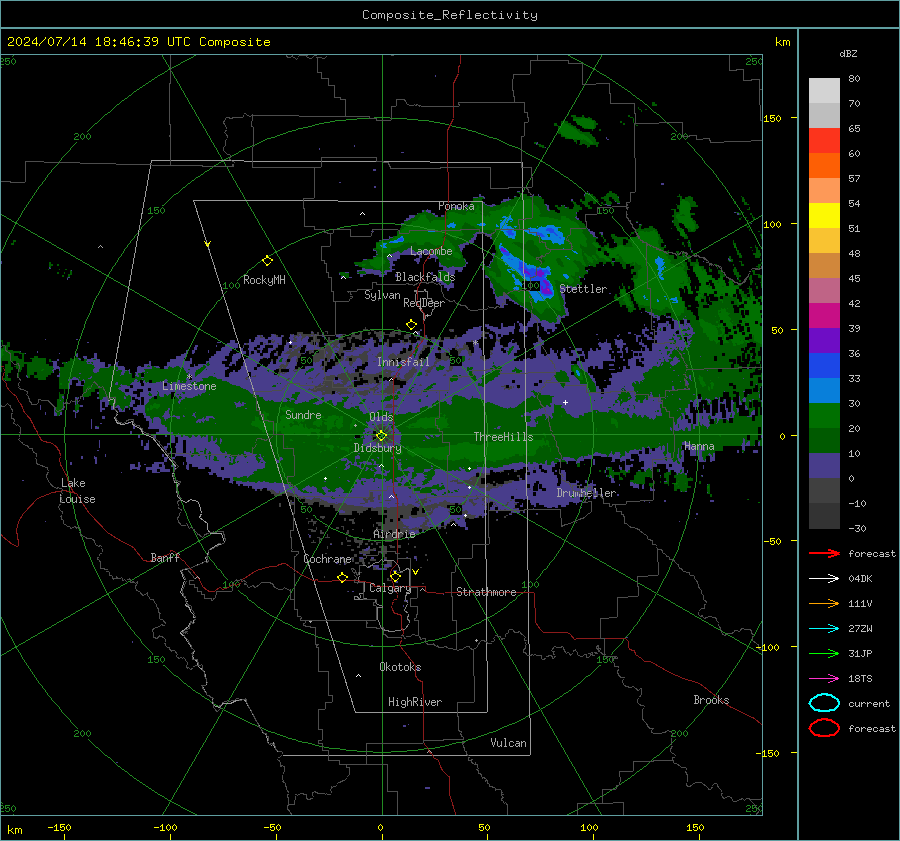
Task: Click the Ponoka label
Action: click(x=456, y=206)
